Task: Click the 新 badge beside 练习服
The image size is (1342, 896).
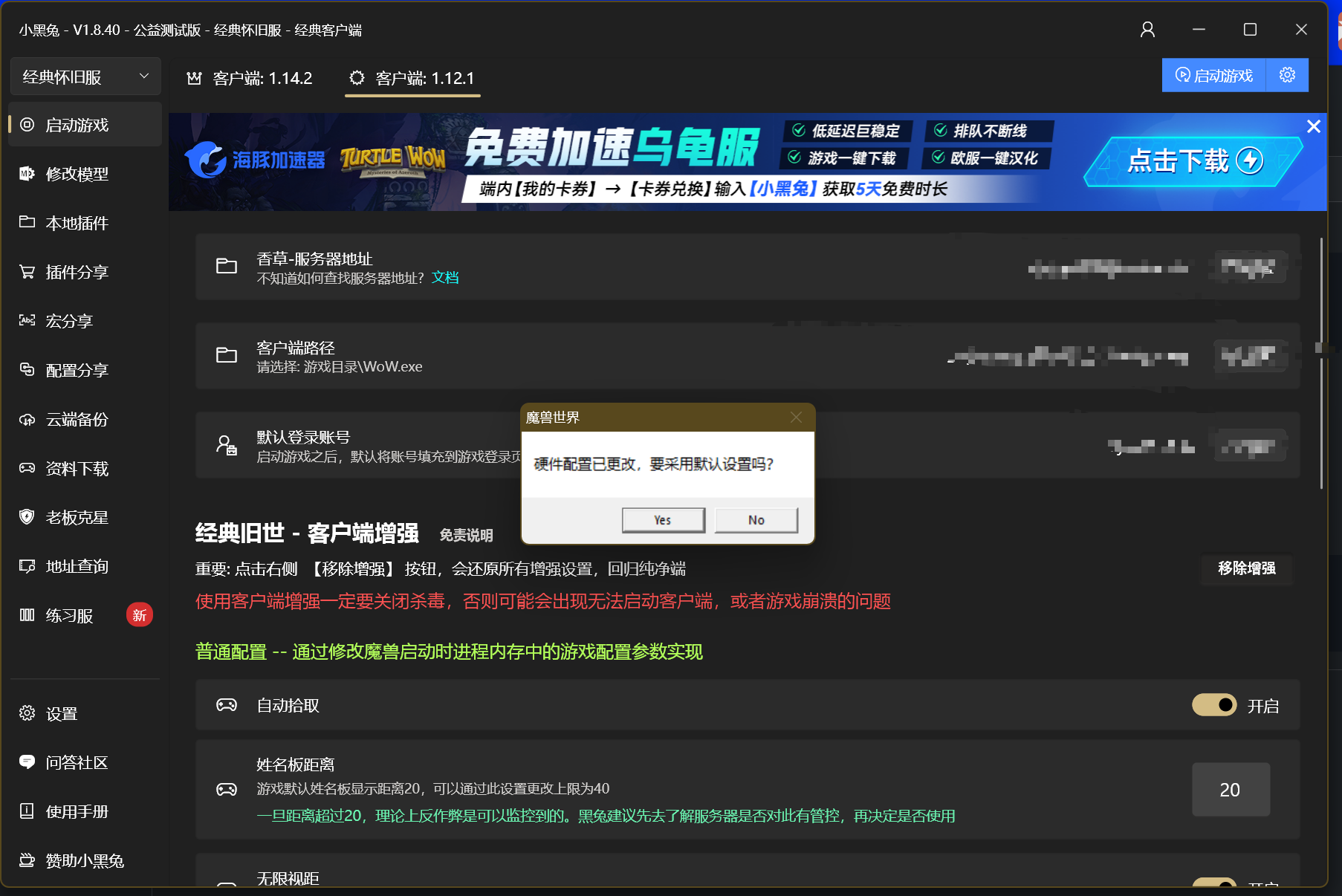Action: pyautogui.click(x=140, y=615)
